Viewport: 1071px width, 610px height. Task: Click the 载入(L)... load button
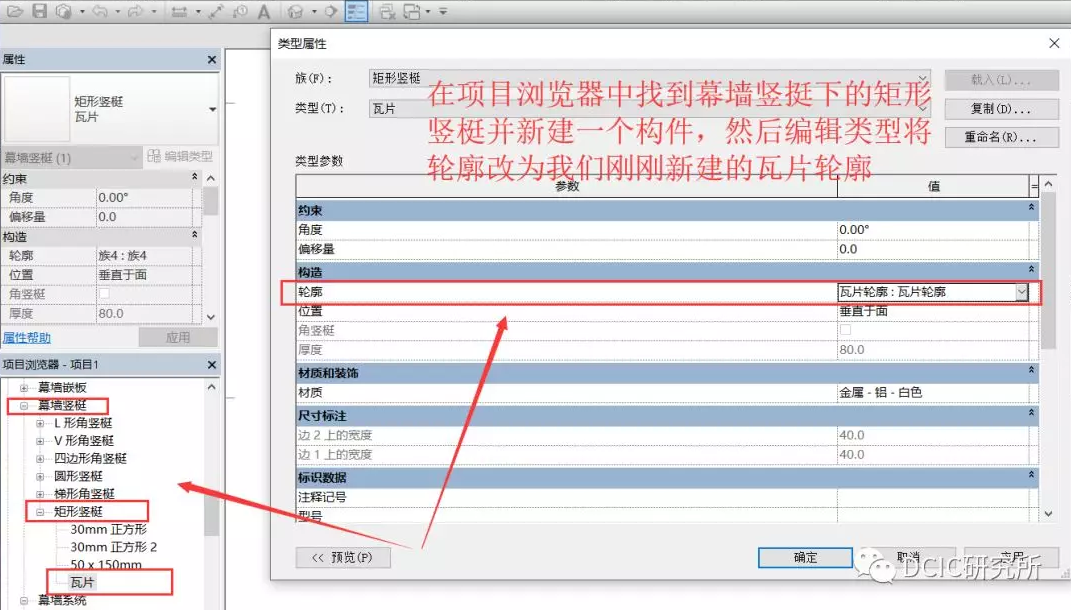(1001, 80)
